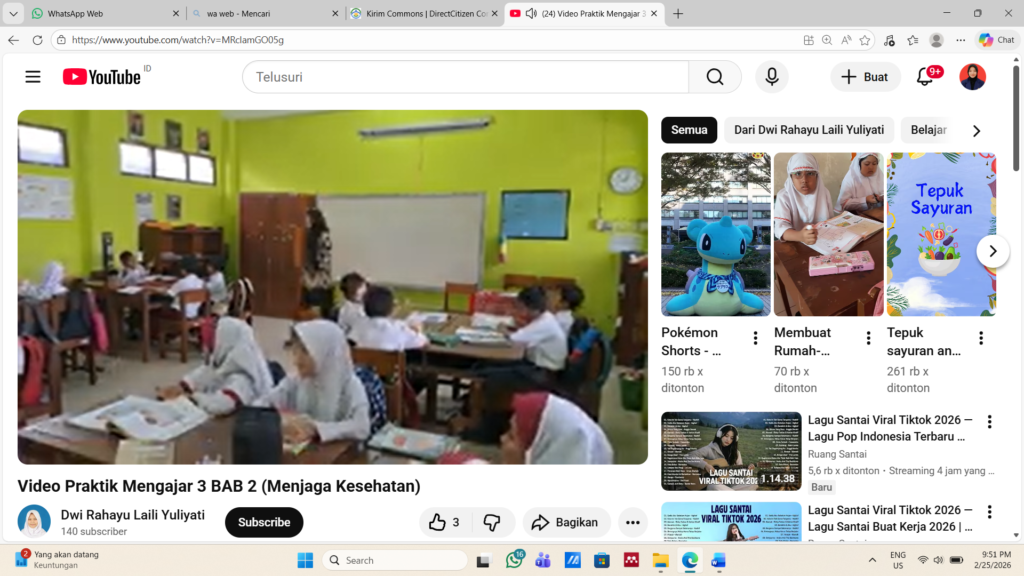Click the YouTube logo to go home

tap(101, 77)
